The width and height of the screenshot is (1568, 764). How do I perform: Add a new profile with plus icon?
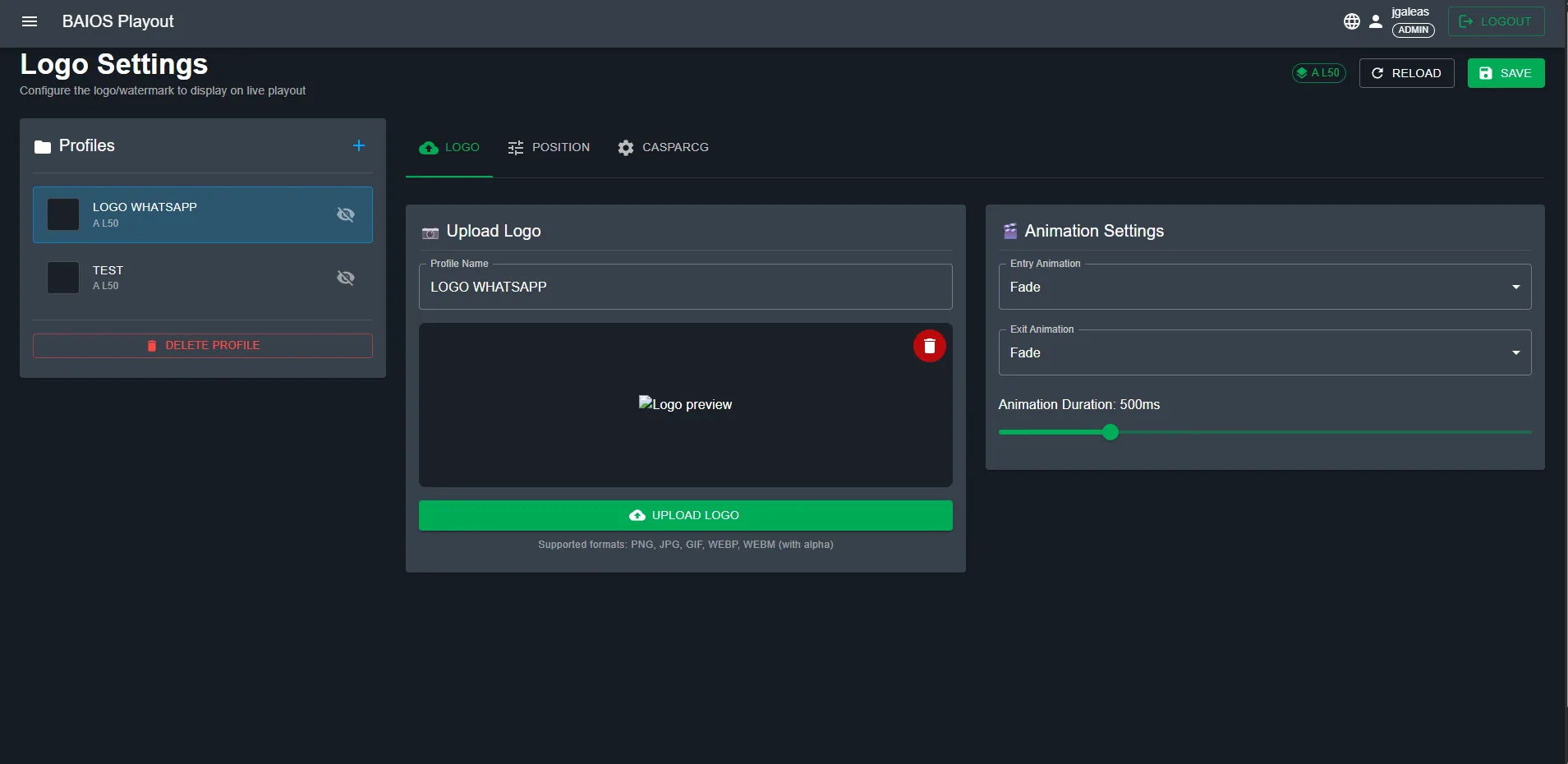359,145
